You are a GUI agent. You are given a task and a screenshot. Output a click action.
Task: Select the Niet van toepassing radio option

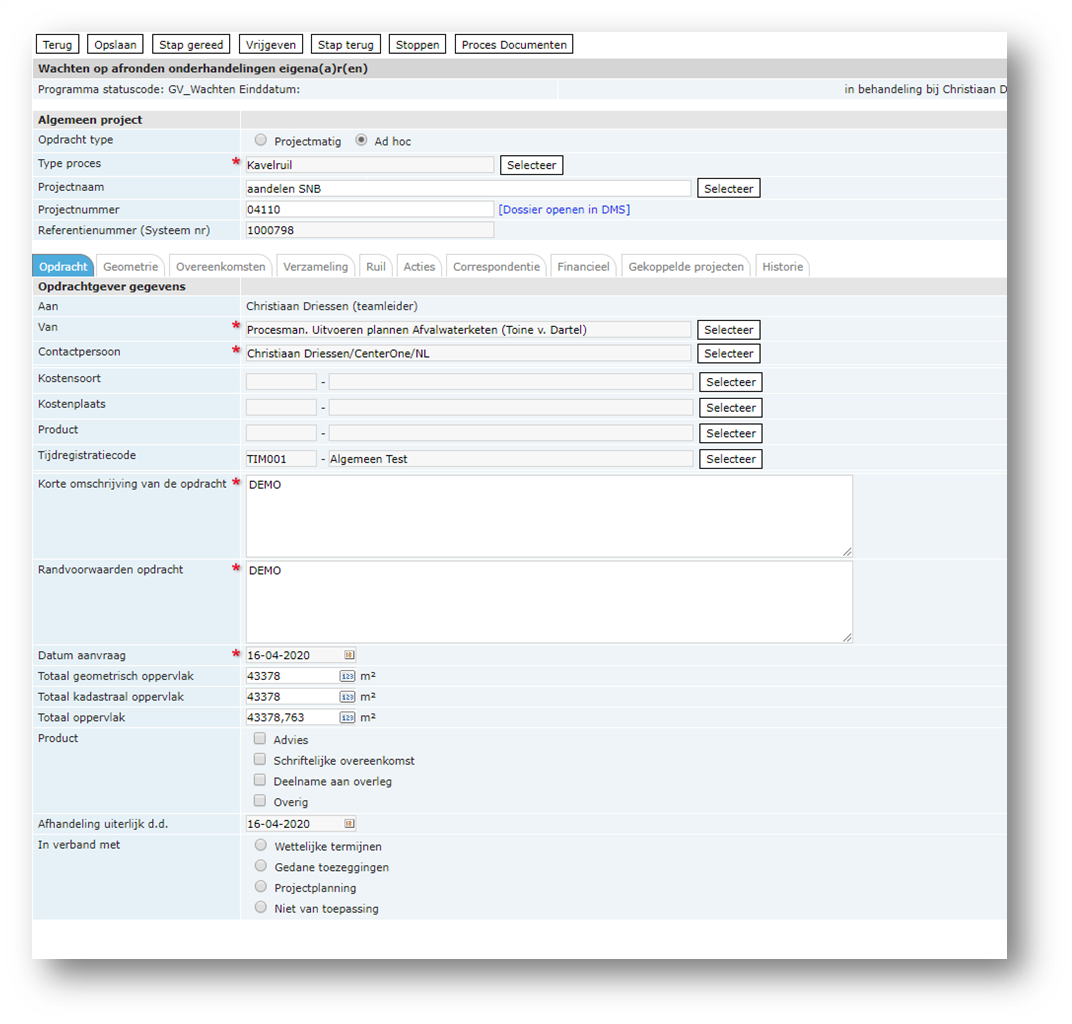[x=261, y=908]
